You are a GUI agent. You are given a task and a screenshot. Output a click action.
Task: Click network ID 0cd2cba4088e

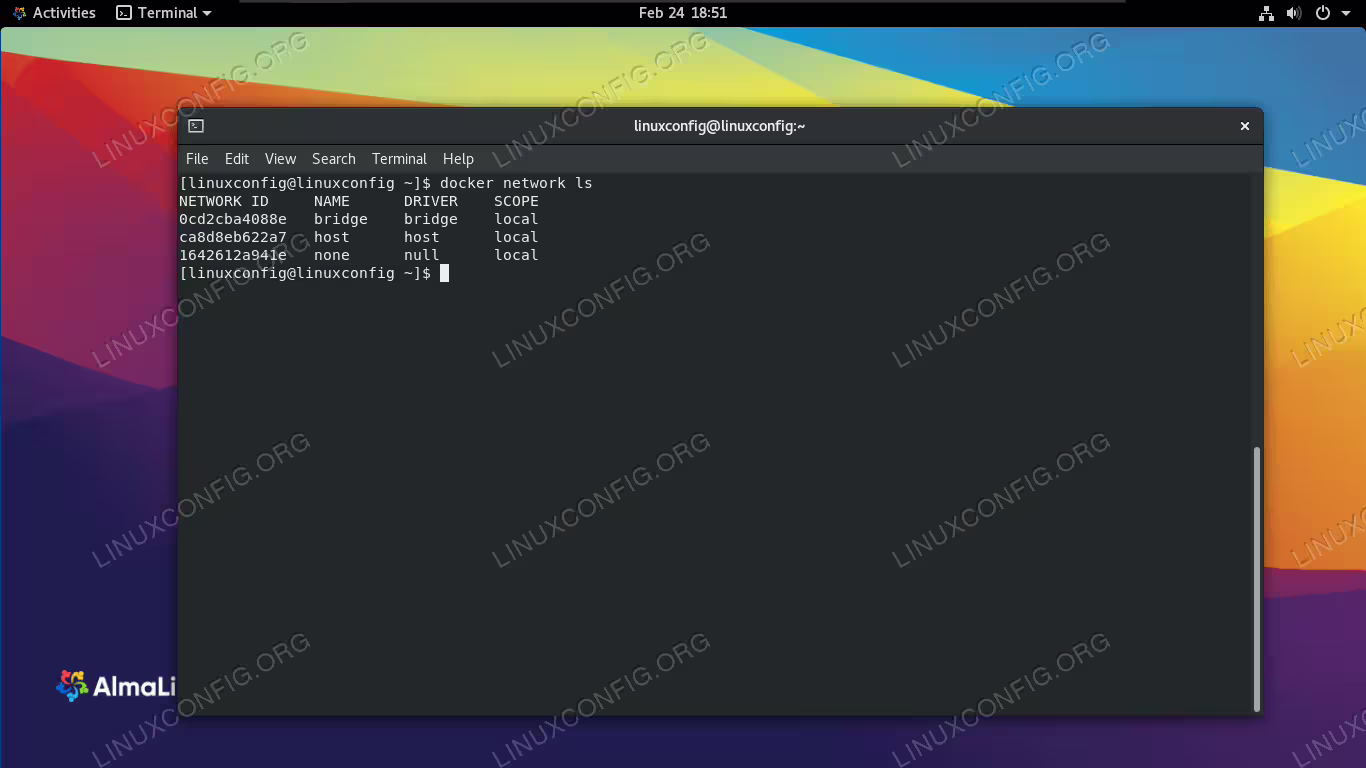click(233, 219)
